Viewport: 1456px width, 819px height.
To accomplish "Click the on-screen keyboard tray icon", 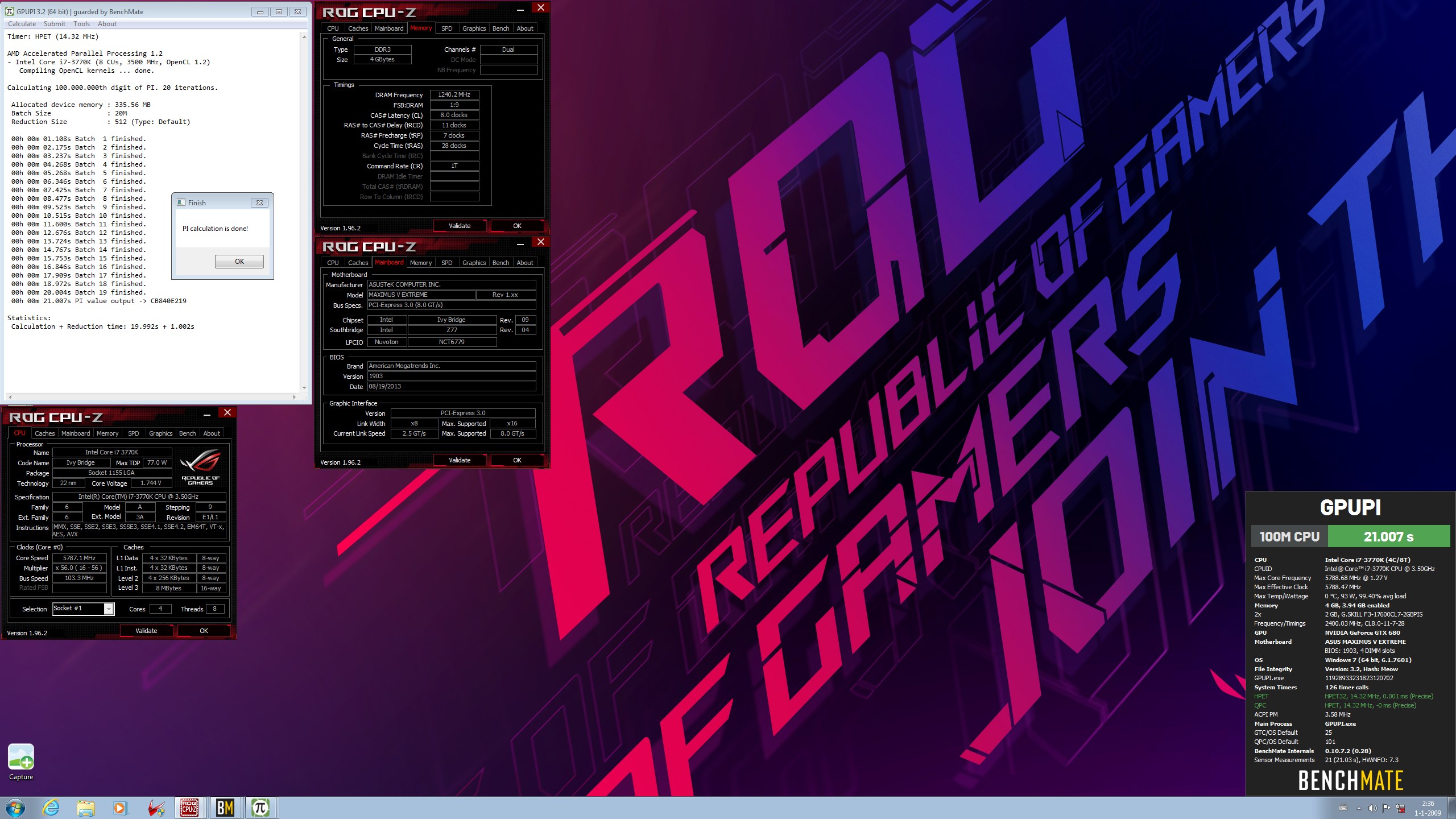I will 1343,808.
